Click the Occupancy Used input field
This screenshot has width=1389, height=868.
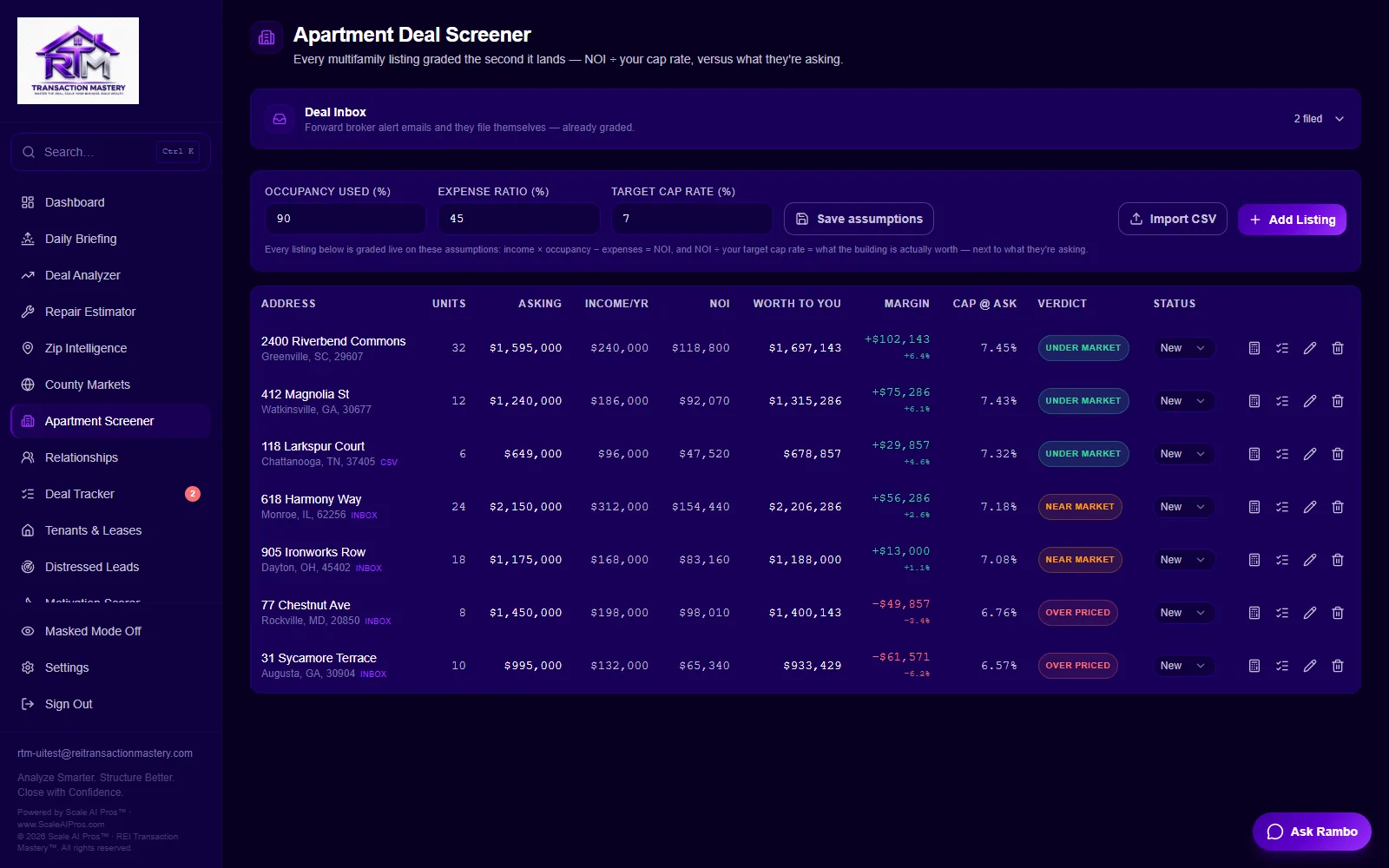pos(346,219)
